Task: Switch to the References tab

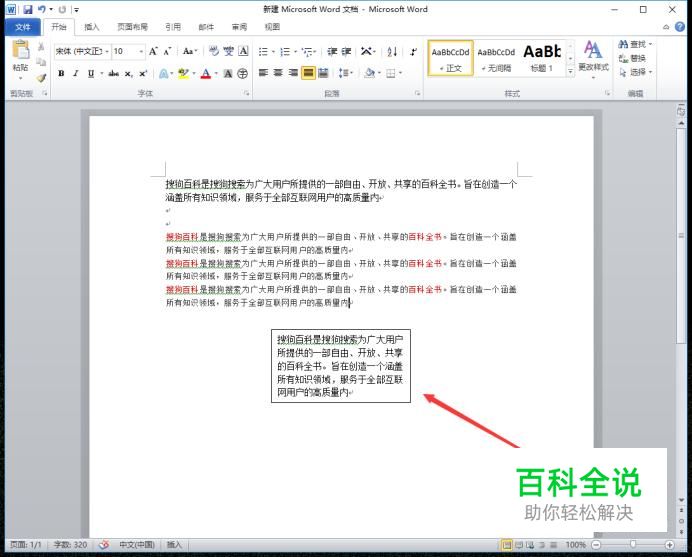Action: pos(173,27)
